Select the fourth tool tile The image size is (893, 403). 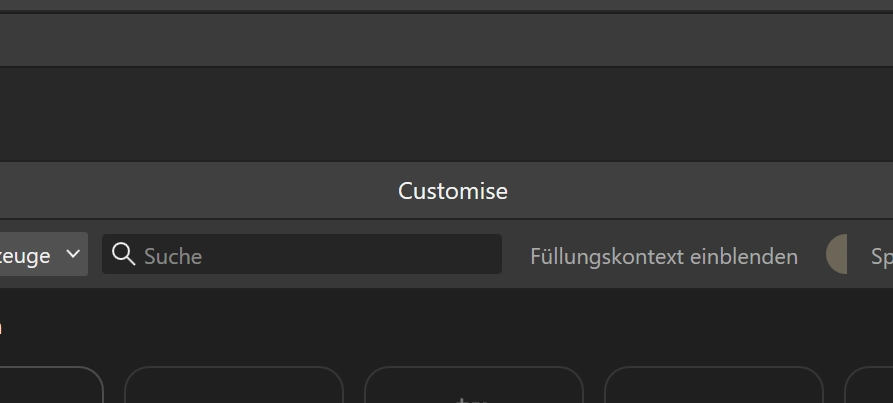[x=713, y=387]
